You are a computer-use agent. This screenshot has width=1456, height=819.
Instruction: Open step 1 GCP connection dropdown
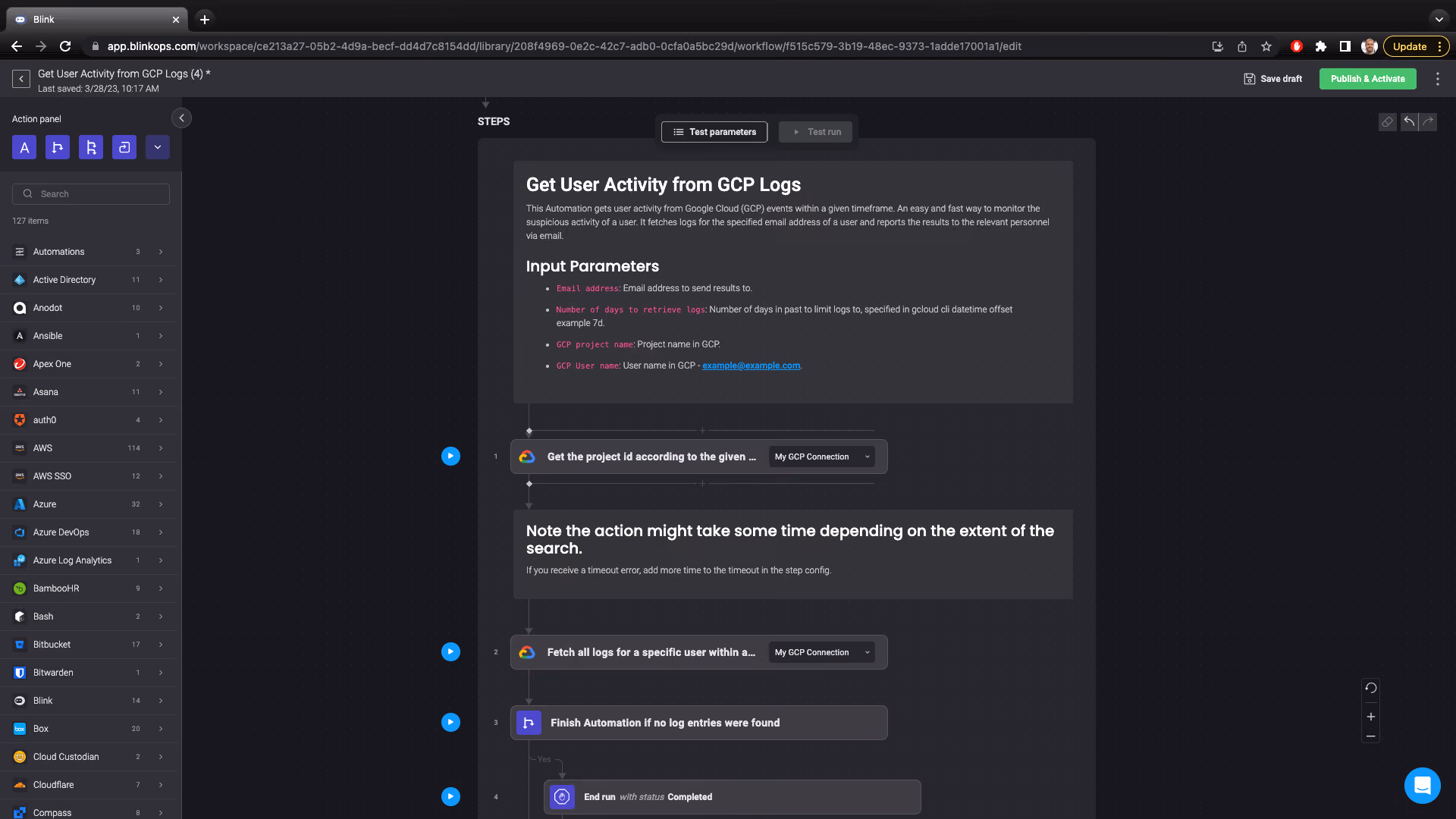tap(822, 457)
